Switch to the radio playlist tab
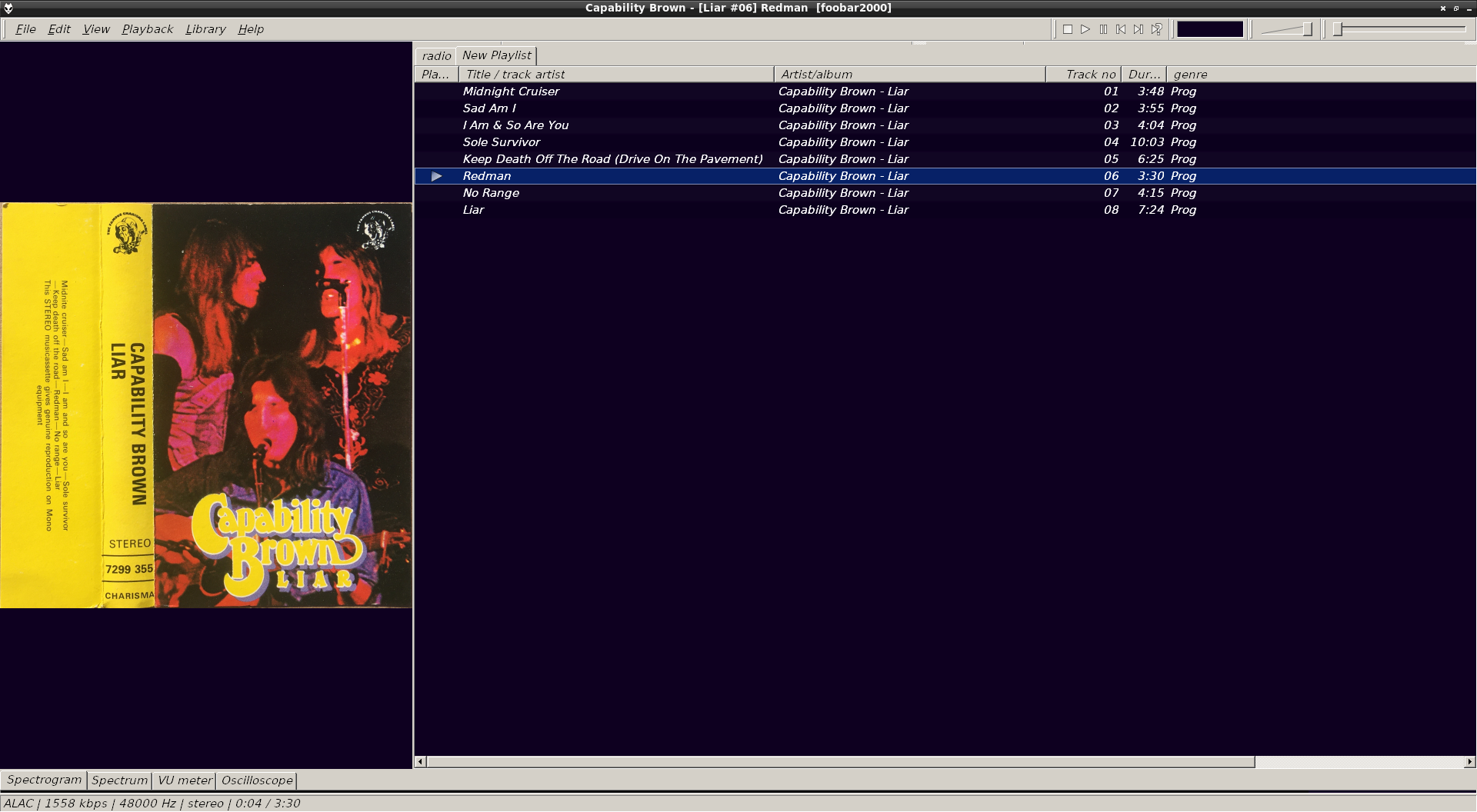This screenshot has width=1477, height=812. tap(436, 56)
